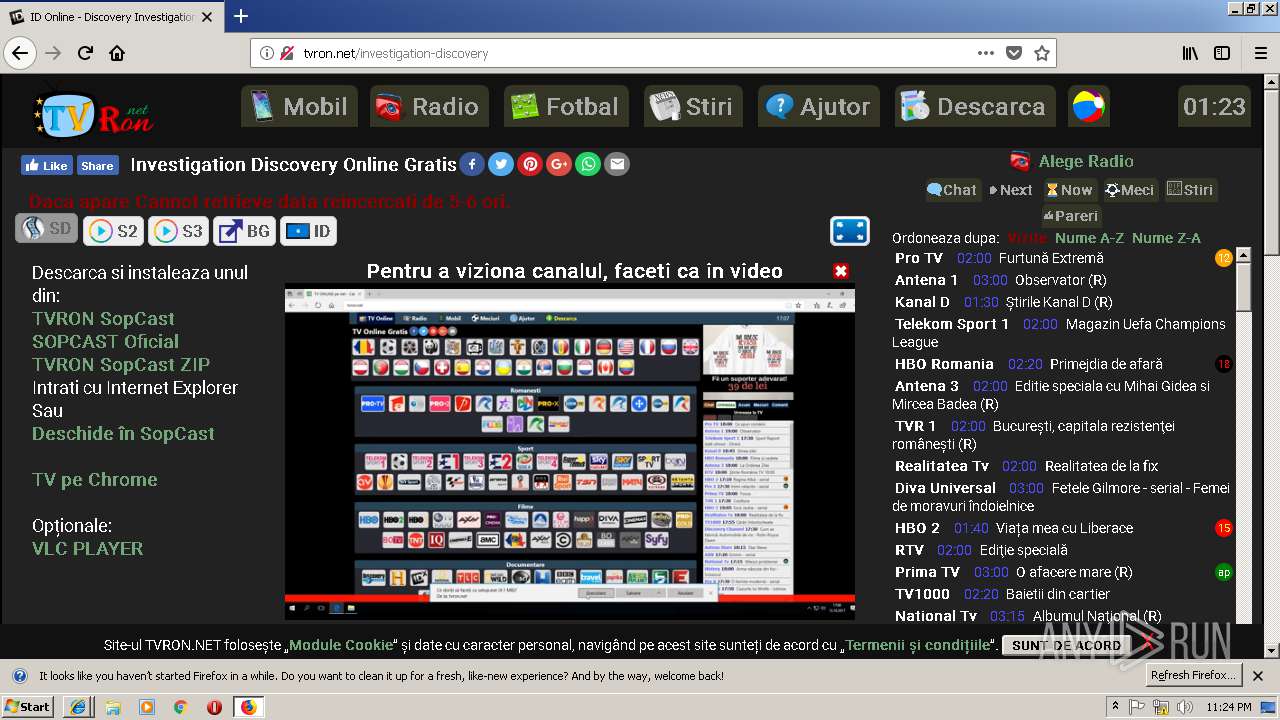Viewport: 1280px width, 720px height.
Task: Open page actions three-dot menu
Action: 986,53
